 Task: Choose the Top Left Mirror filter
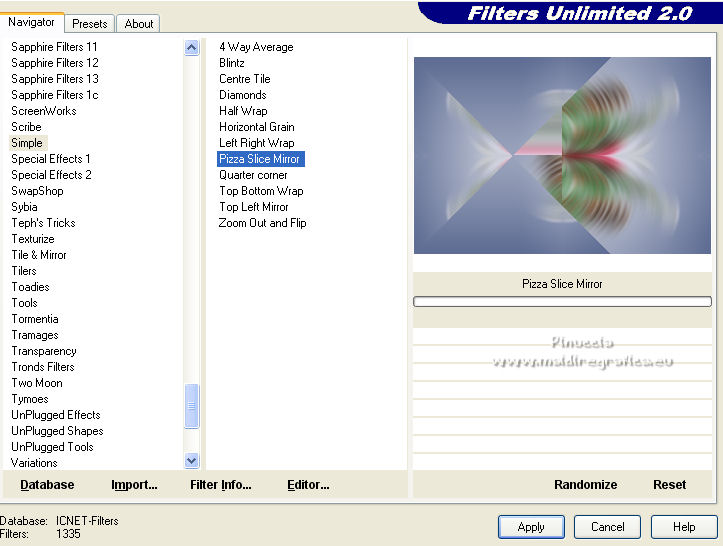pos(254,207)
